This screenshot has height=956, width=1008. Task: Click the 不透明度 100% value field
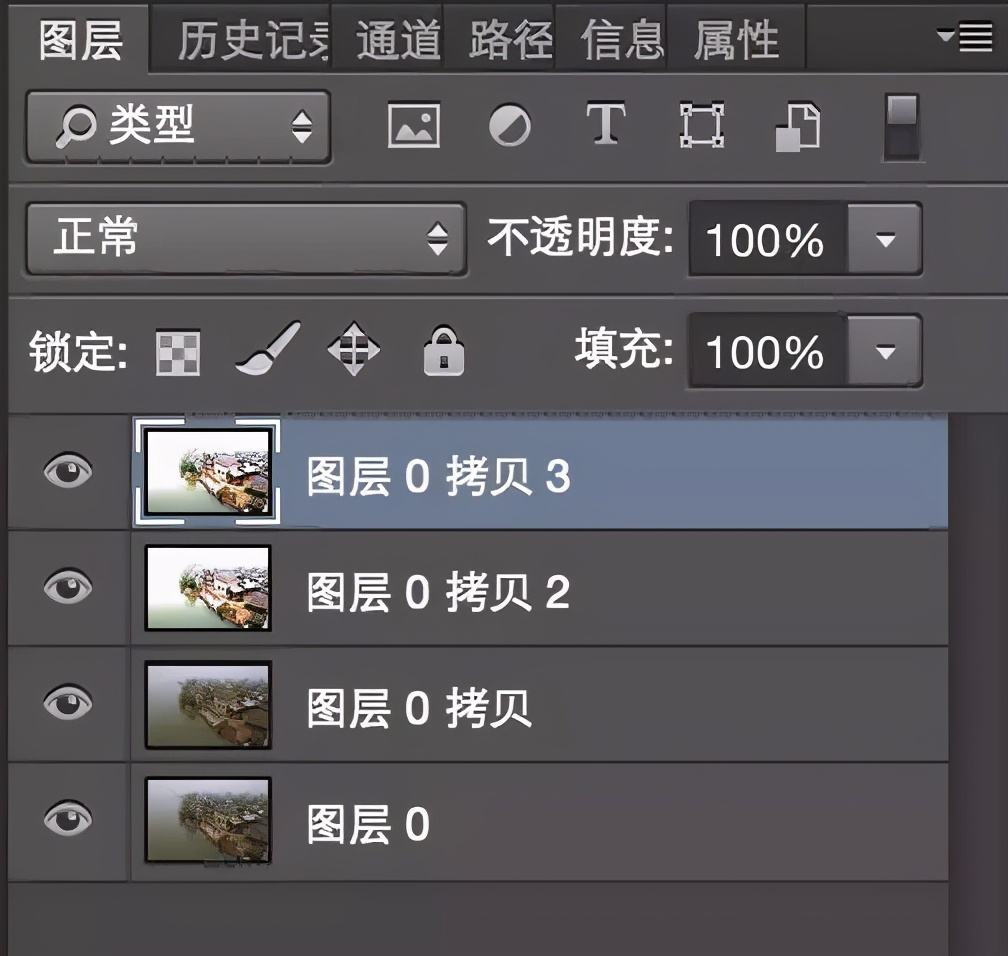click(x=768, y=239)
